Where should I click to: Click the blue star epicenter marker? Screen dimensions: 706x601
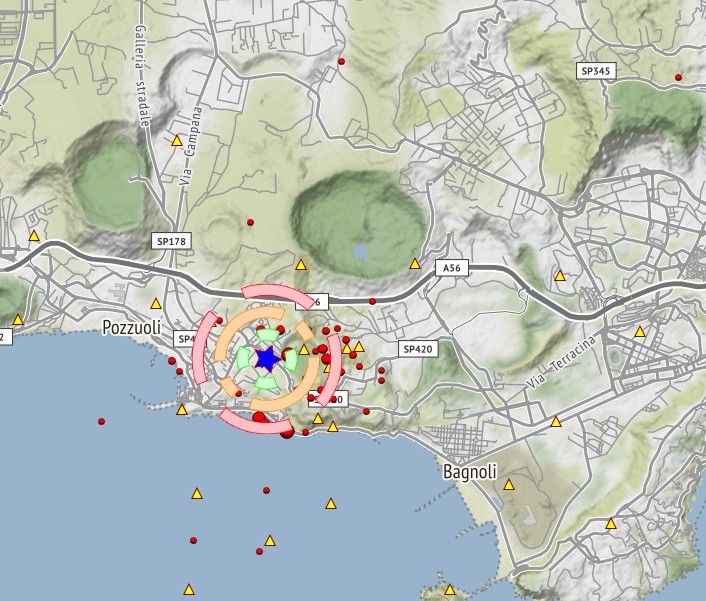[267, 359]
